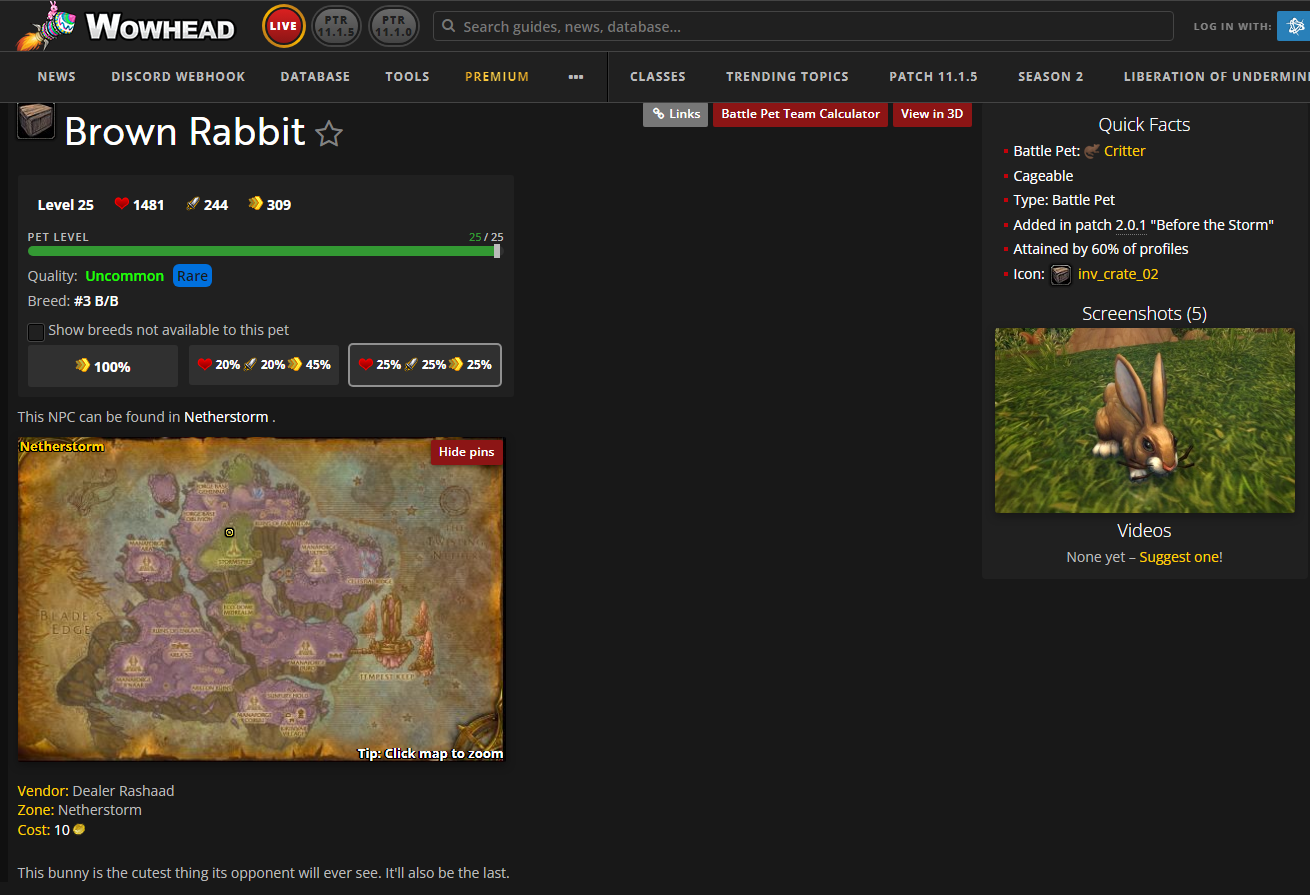
Task: Switch to PTR 11.1.5 badge
Action: (337, 26)
